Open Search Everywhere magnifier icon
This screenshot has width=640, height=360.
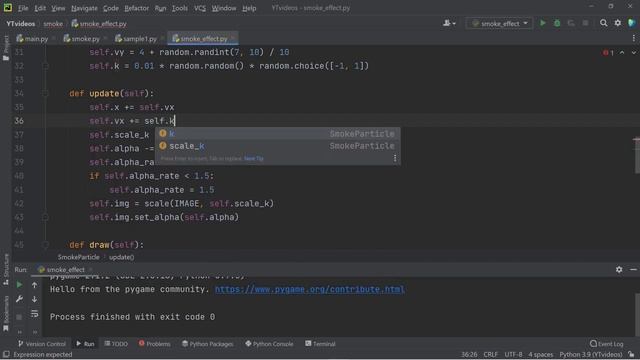coord(603,23)
